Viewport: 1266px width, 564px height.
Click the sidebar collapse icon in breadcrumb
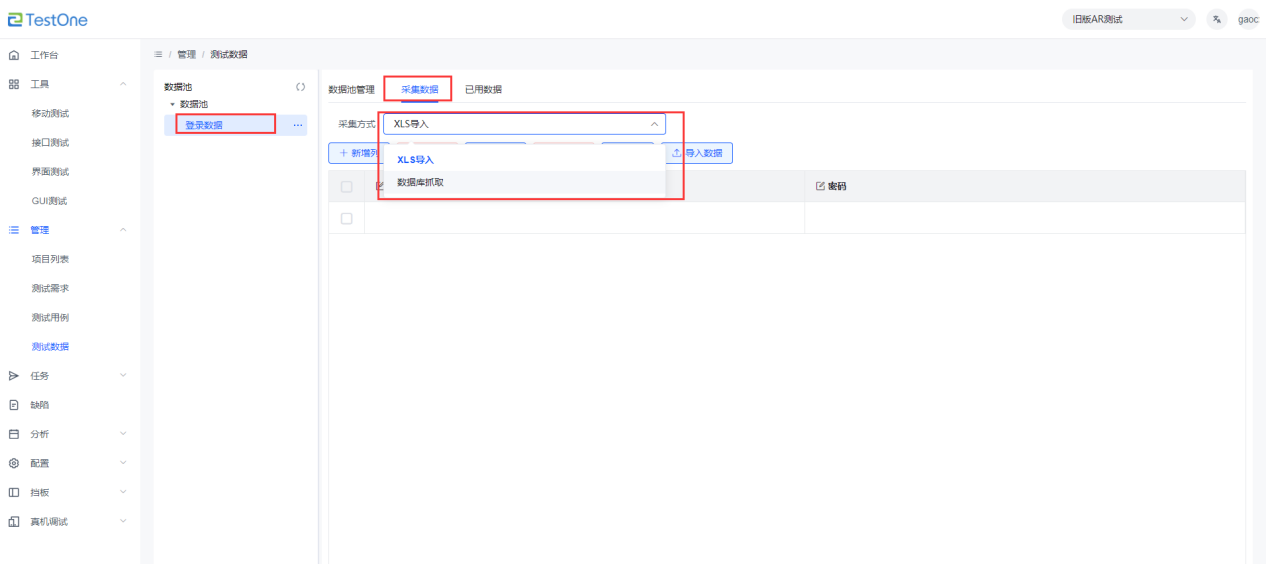159,54
